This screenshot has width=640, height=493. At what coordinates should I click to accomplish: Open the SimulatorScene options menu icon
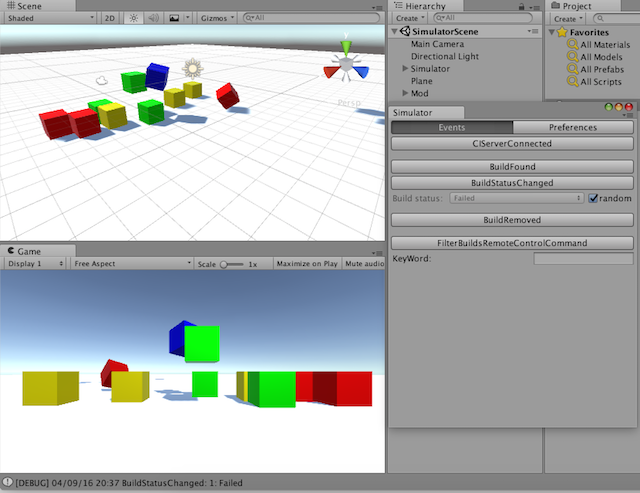pos(533,31)
